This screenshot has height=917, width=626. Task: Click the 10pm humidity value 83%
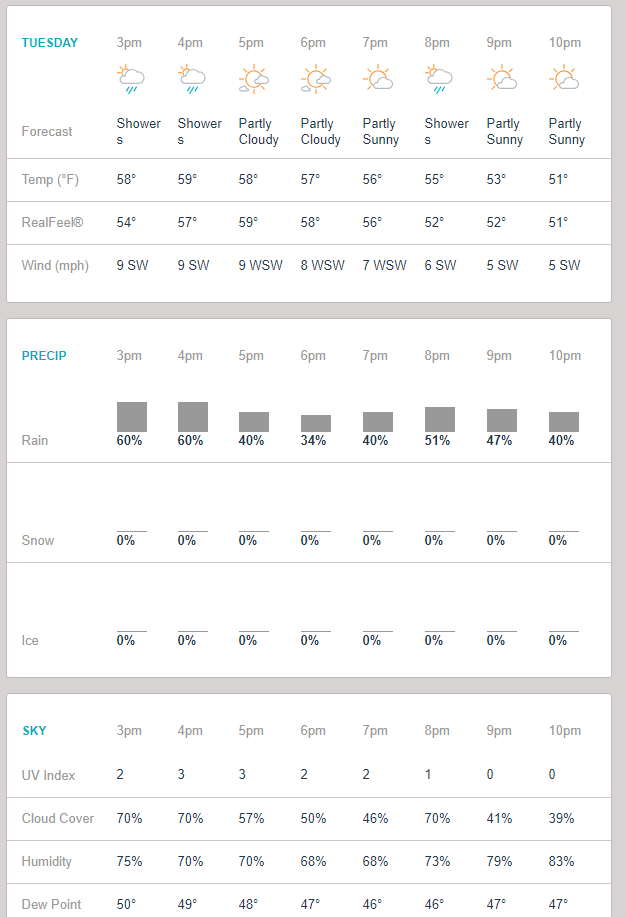click(562, 861)
